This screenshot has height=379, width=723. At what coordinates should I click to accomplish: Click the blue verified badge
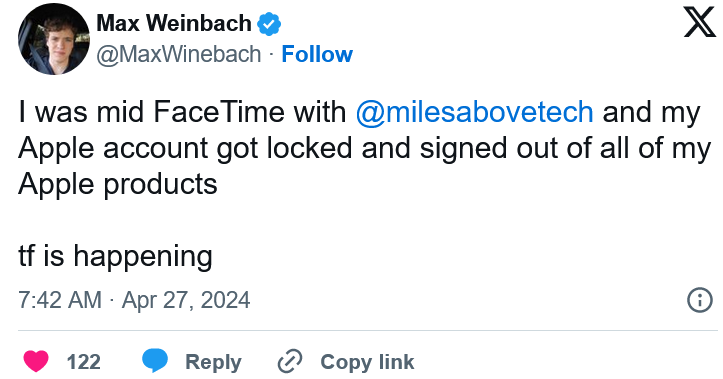(x=269, y=24)
